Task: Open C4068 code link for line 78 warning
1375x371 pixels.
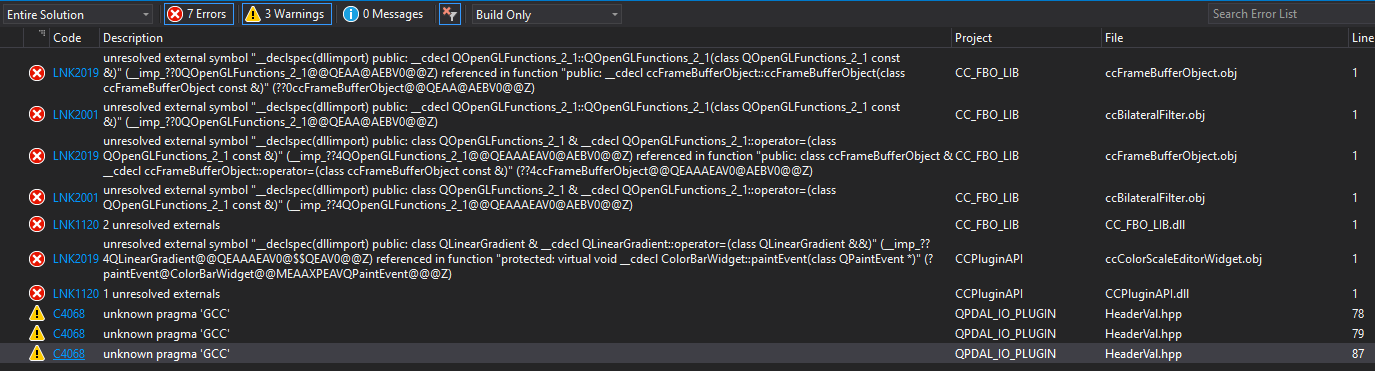Action: point(69,314)
